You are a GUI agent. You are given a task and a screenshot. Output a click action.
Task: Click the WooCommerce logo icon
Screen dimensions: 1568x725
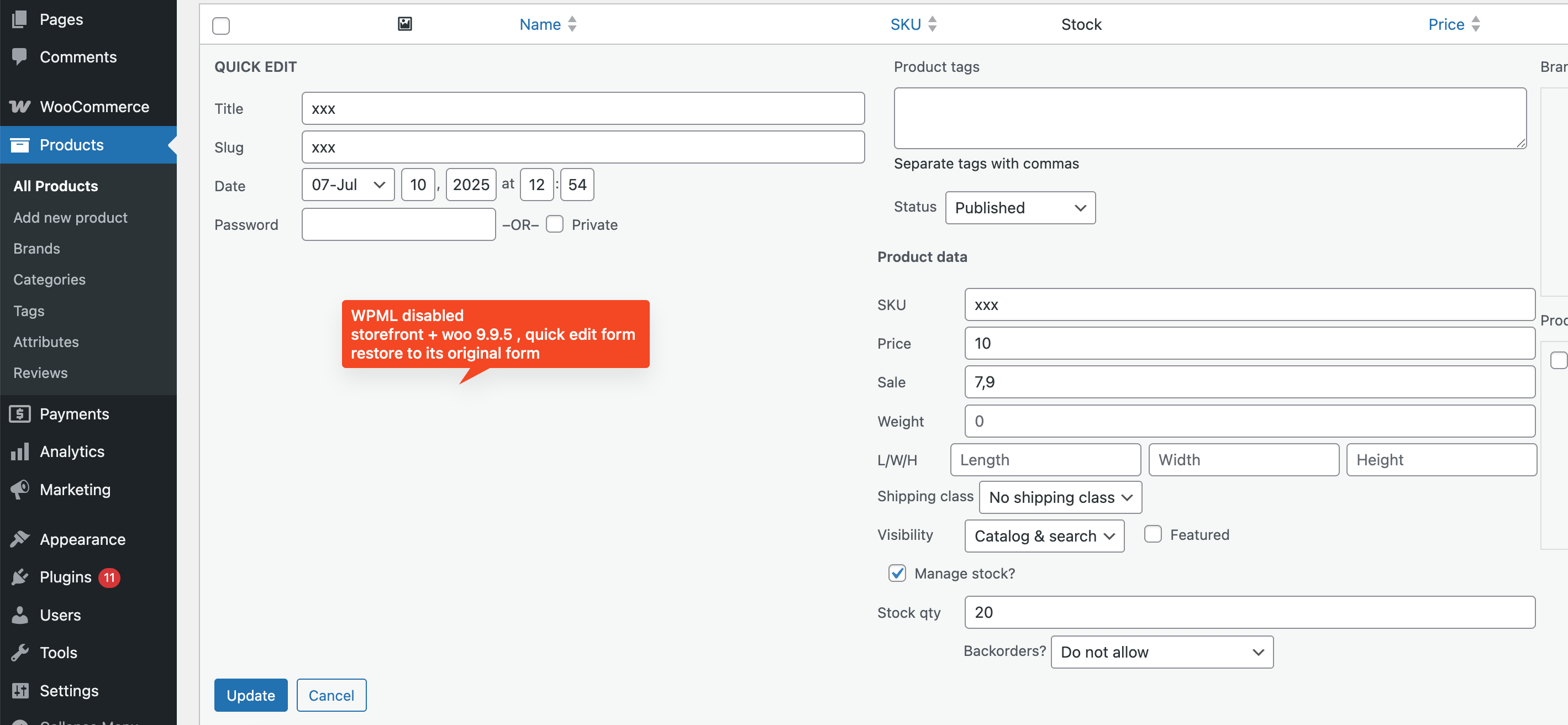tap(19, 107)
